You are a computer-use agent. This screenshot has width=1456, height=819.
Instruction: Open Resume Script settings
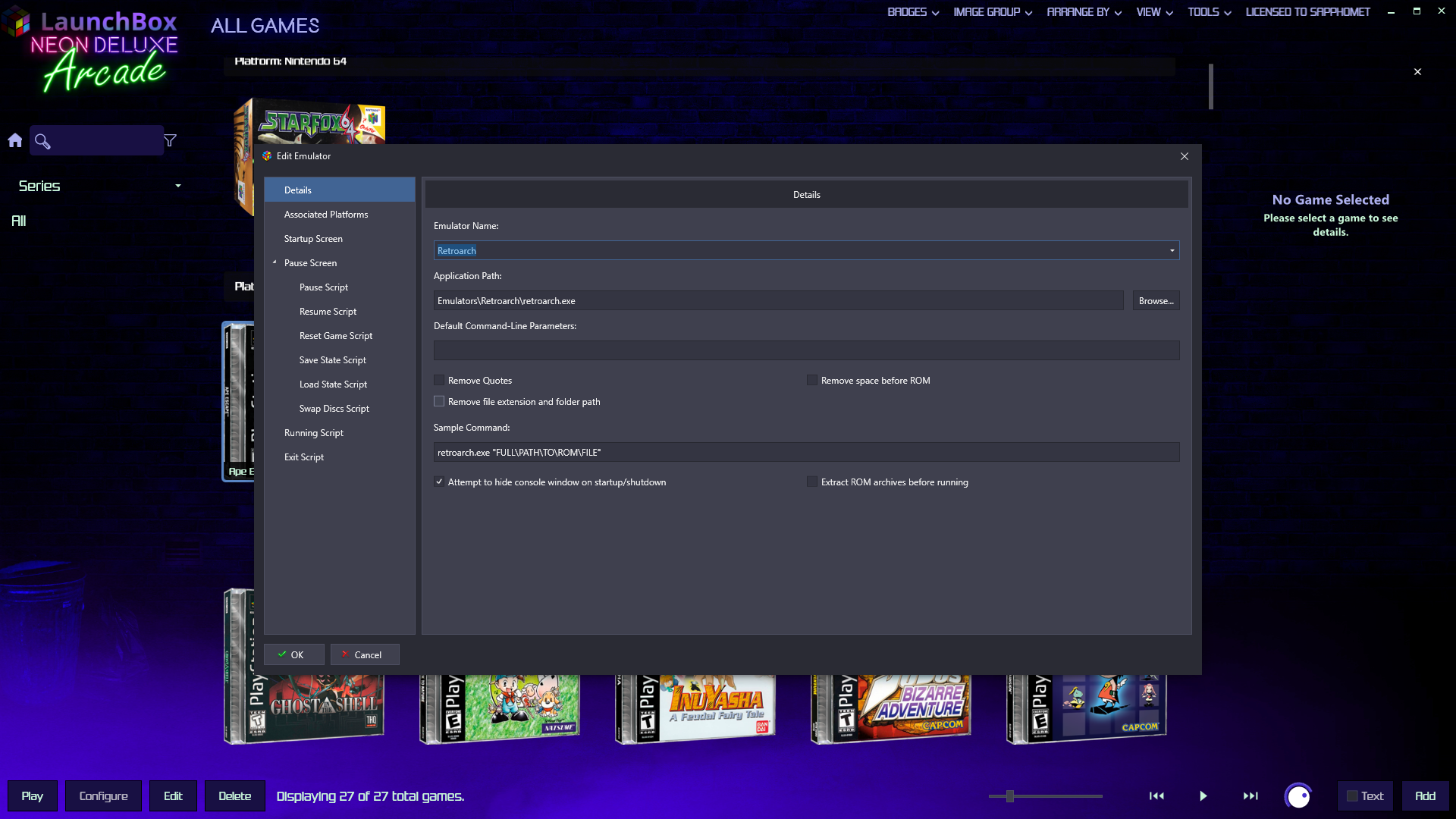pos(328,311)
